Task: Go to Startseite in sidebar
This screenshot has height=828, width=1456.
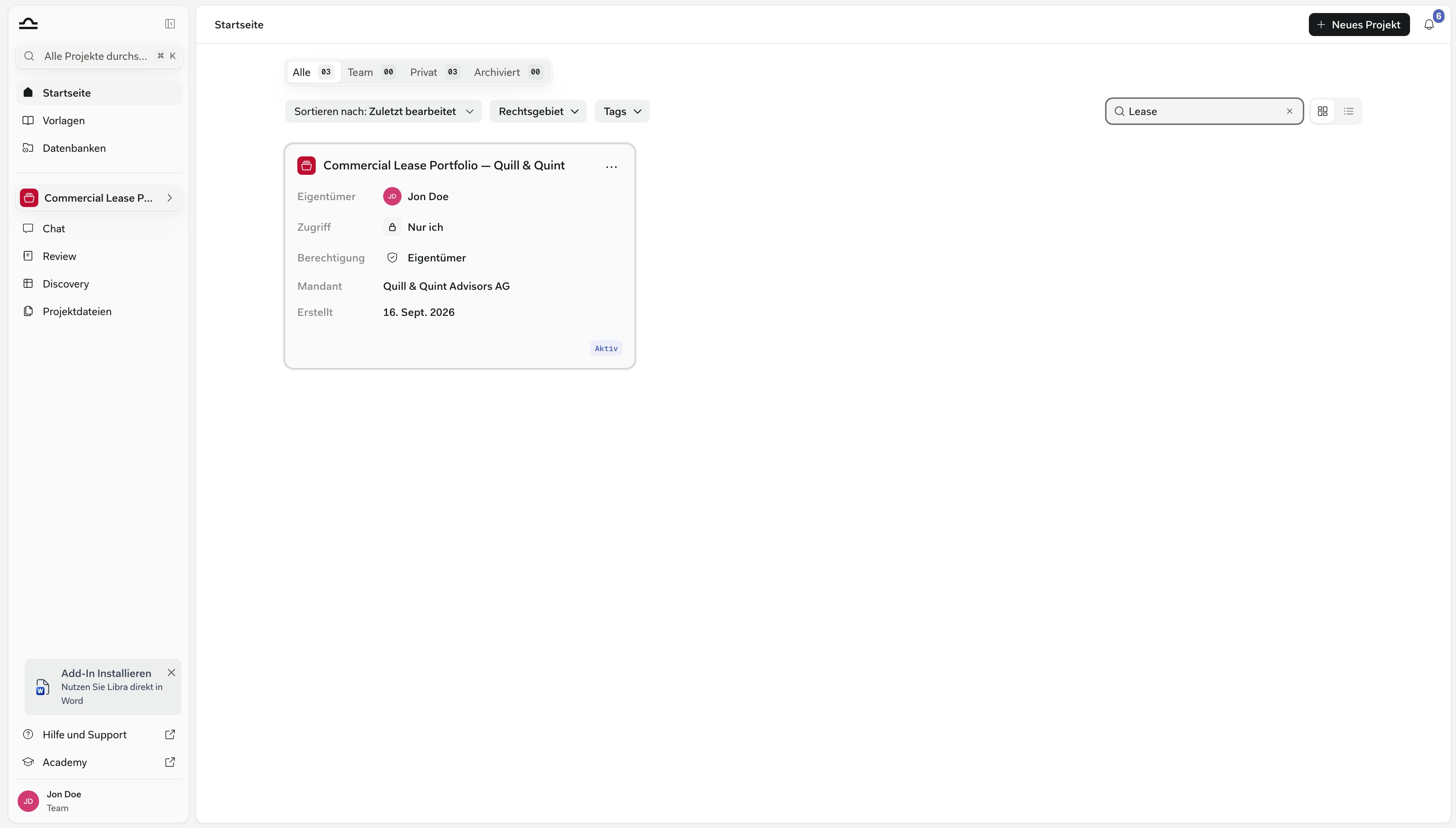Action: [x=99, y=93]
